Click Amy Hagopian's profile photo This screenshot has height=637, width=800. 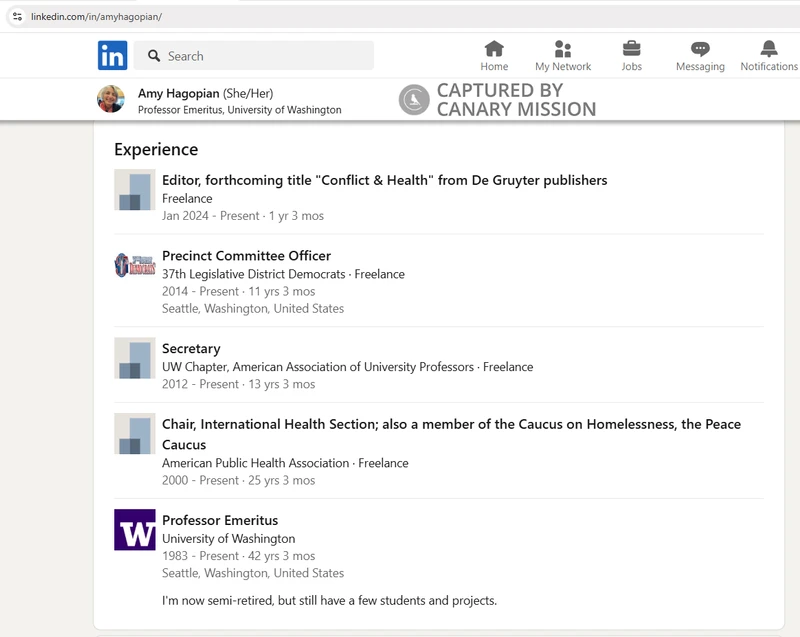111,99
